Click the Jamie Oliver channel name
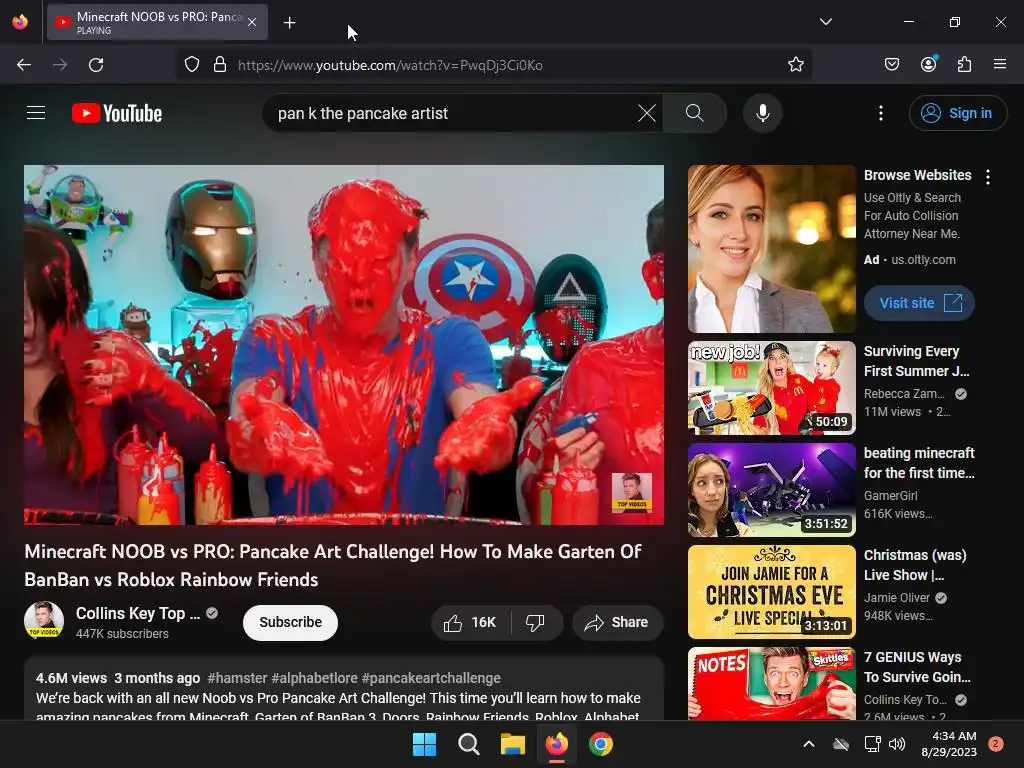The height and width of the screenshot is (768, 1024). 897,598
